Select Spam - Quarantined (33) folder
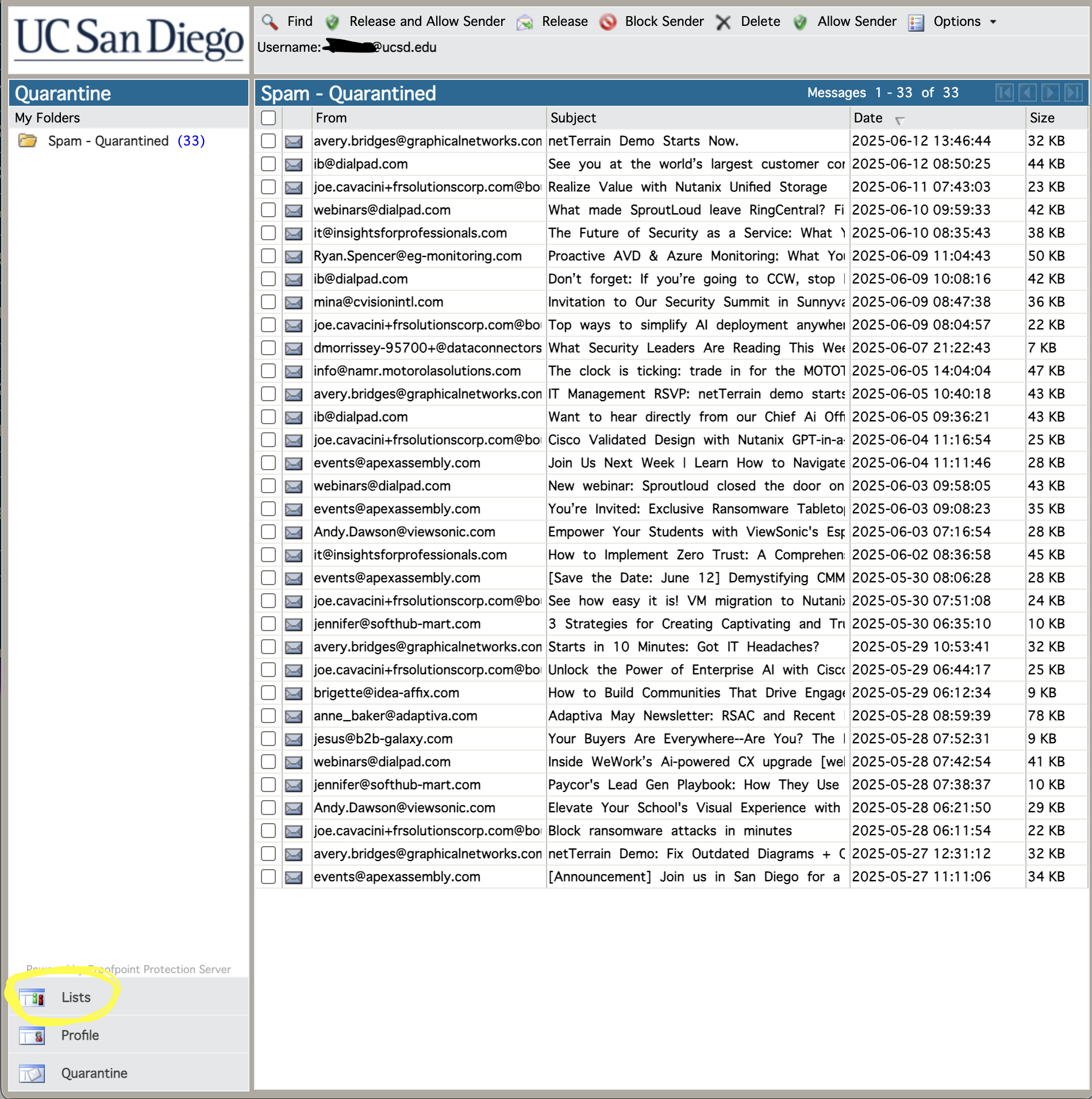1092x1099 pixels. point(126,141)
